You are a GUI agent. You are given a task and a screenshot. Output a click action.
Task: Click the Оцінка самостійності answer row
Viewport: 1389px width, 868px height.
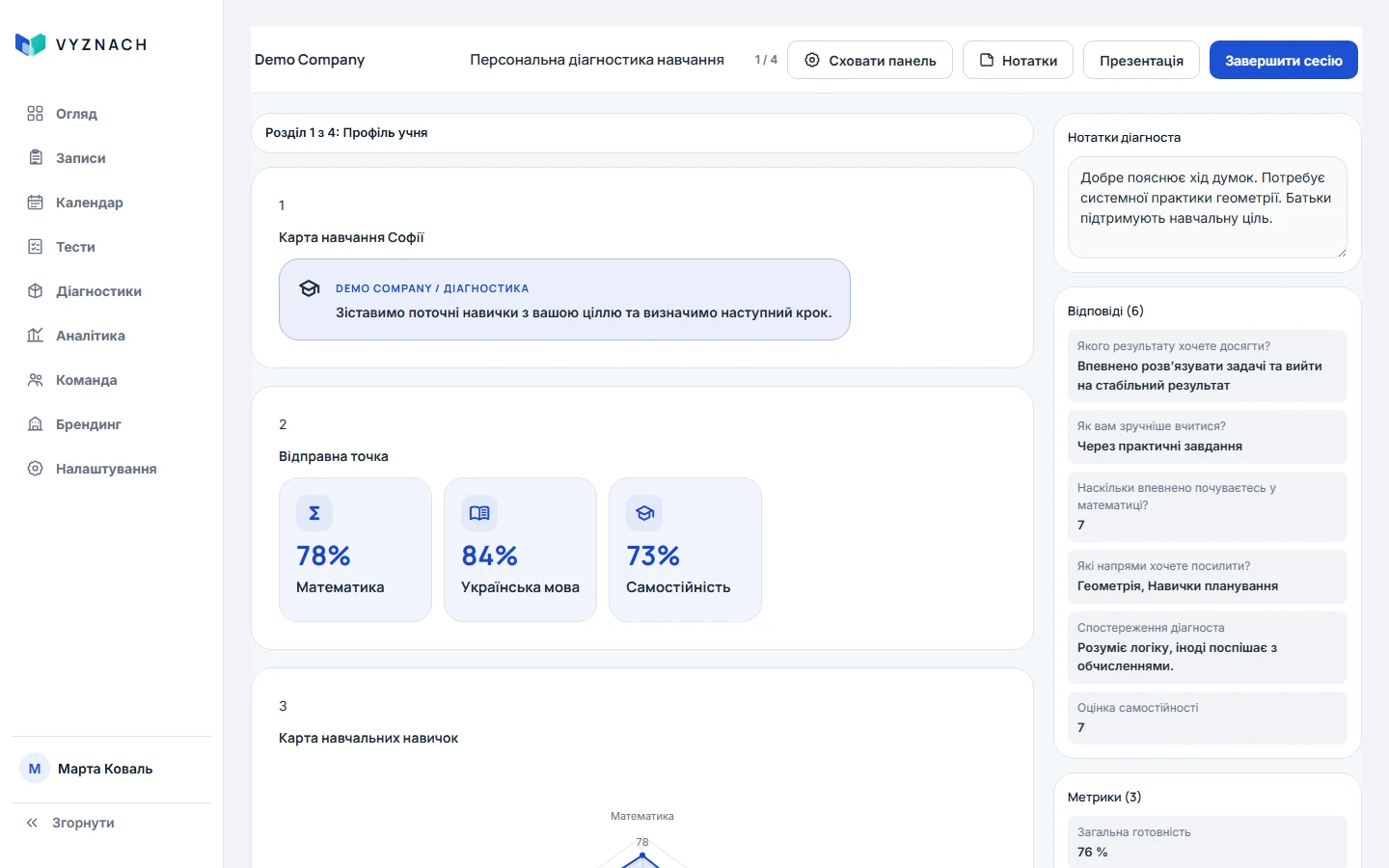point(1208,718)
